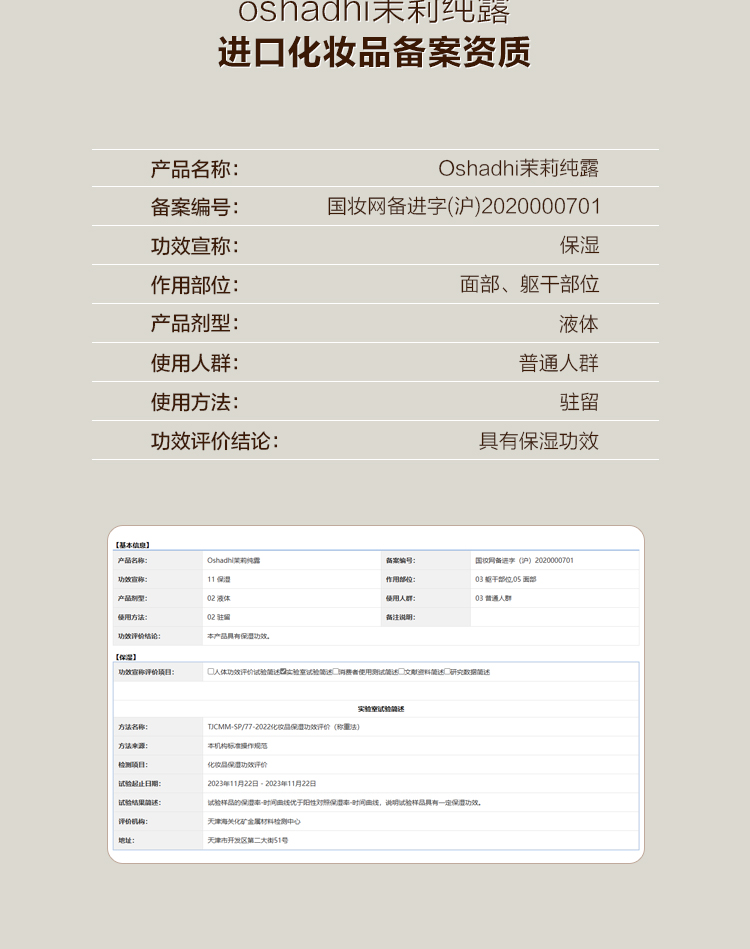This screenshot has width=750, height=949.
Task: Click the 备注说明 label
Action: [x=400, y=617]
